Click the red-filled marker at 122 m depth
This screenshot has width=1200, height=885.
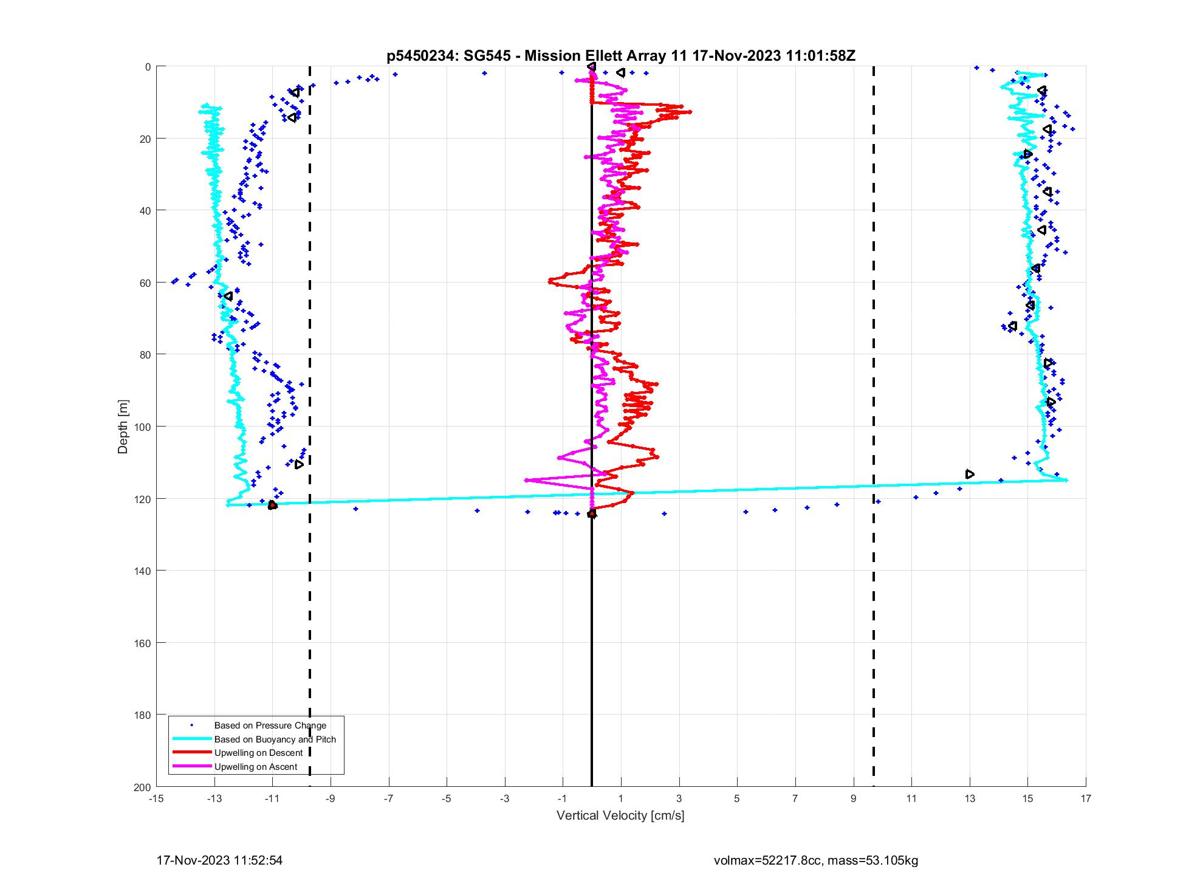tap(272, 505)
